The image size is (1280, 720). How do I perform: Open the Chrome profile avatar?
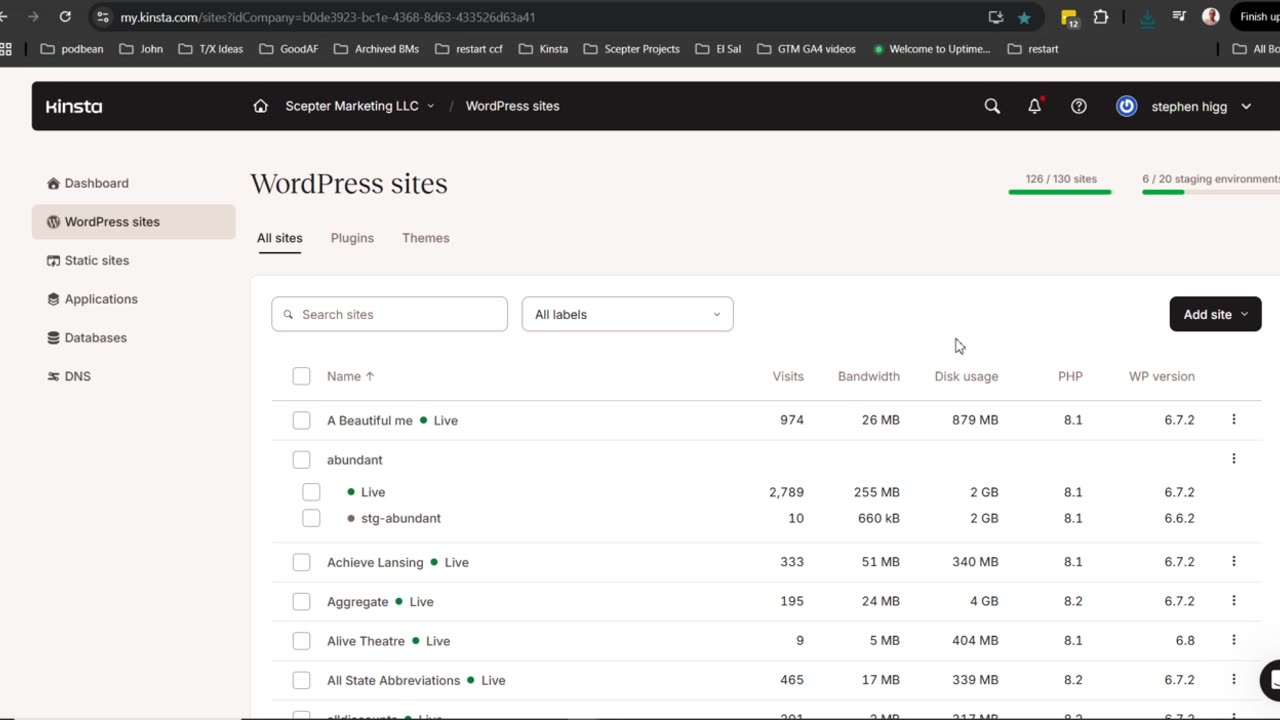click(x=1211, y=17)
